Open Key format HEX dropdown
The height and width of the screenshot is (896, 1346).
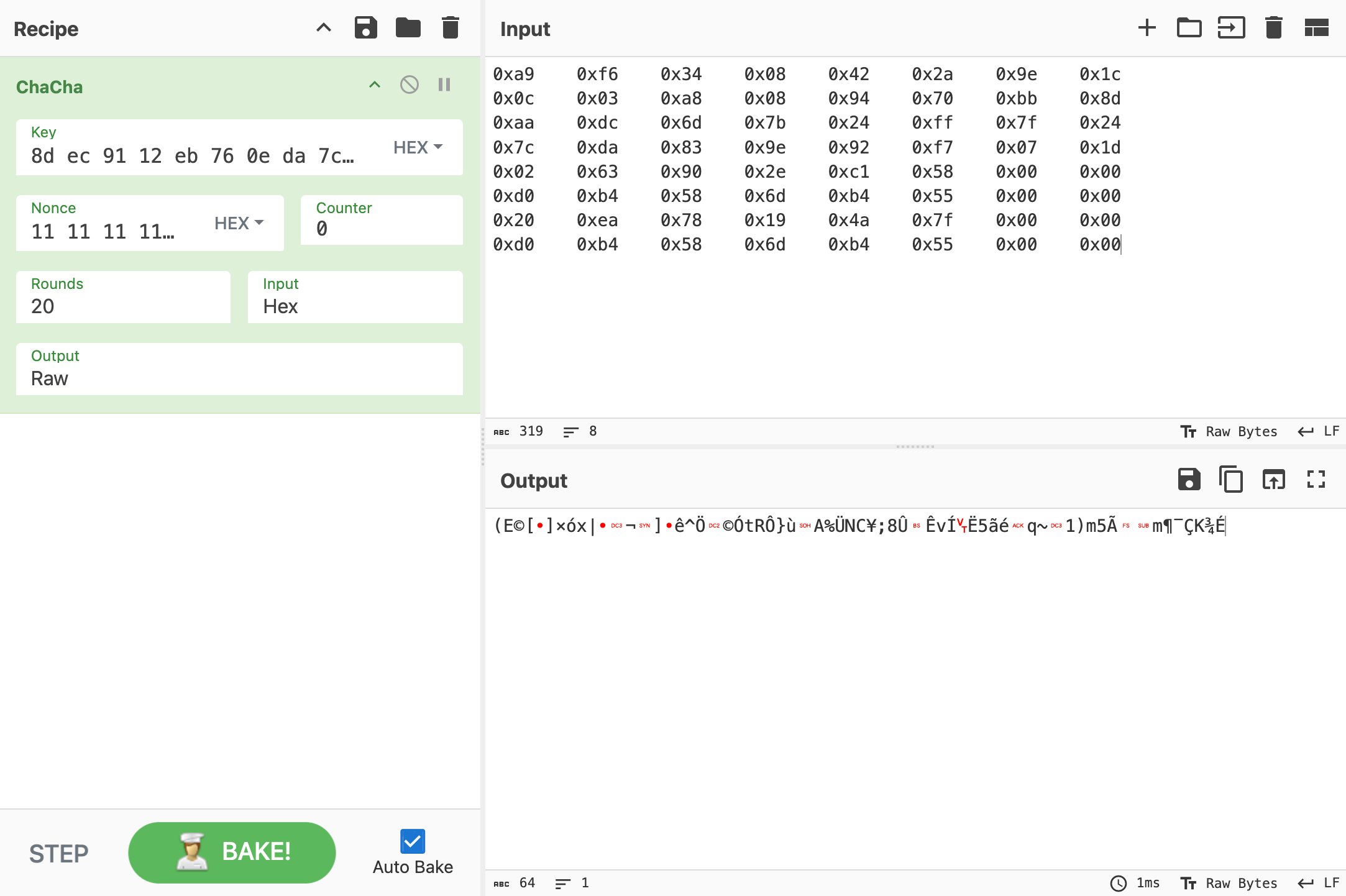418,147
